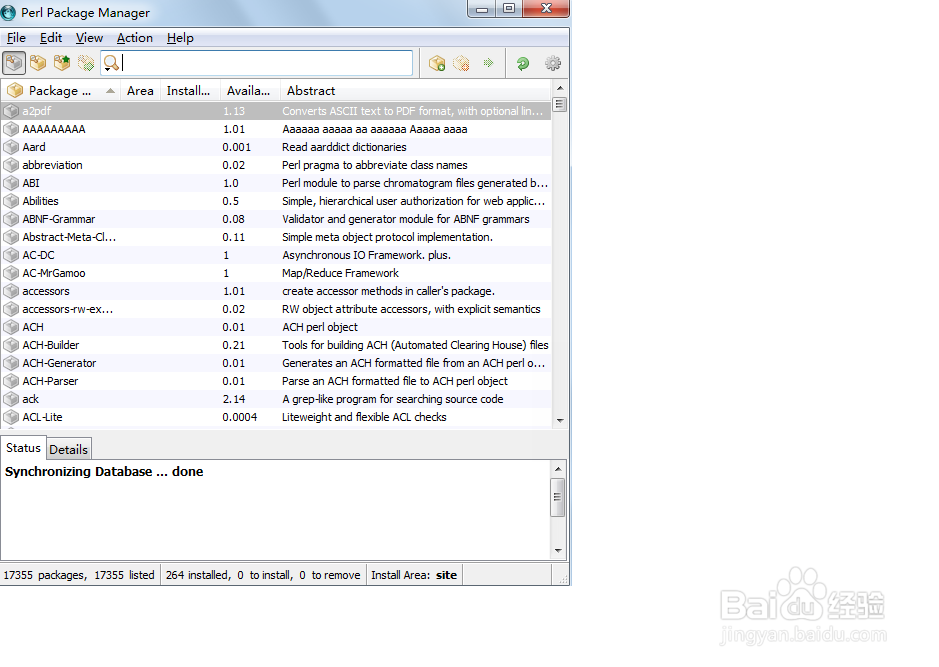Click package icon beside ABI row
The image size is (939, 667).
point(11,183)
